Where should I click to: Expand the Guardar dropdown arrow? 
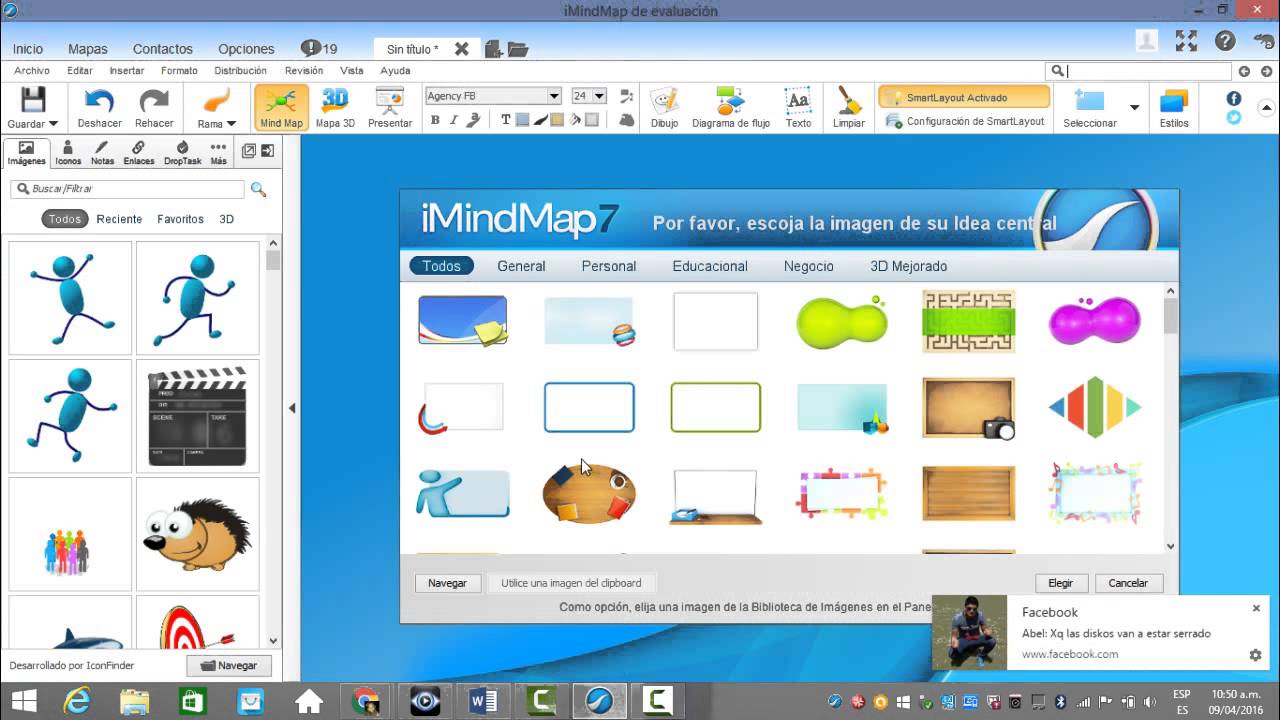point(53,124)
